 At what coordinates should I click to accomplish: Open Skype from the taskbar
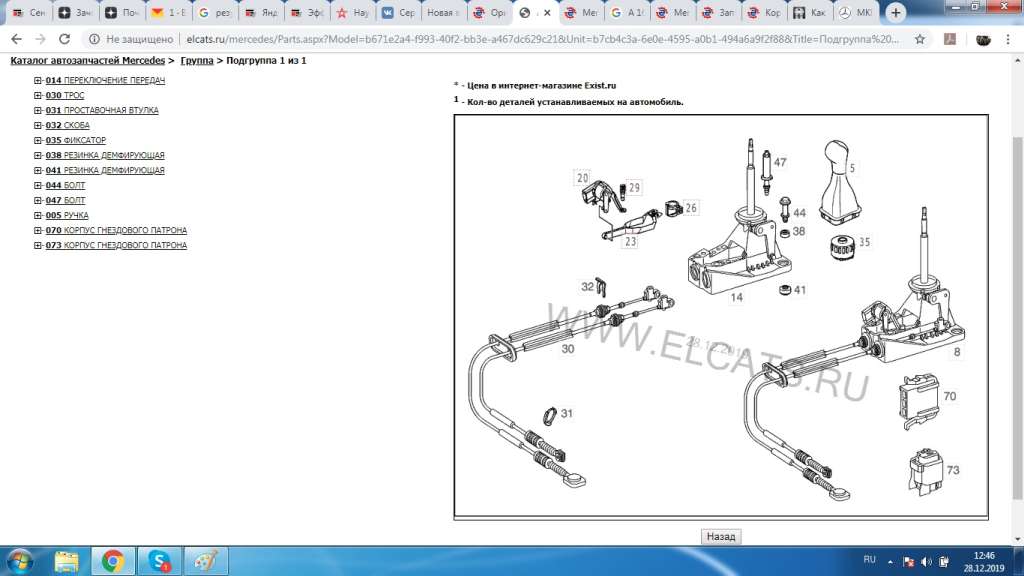pyautogui.click(x=159, y=561)
